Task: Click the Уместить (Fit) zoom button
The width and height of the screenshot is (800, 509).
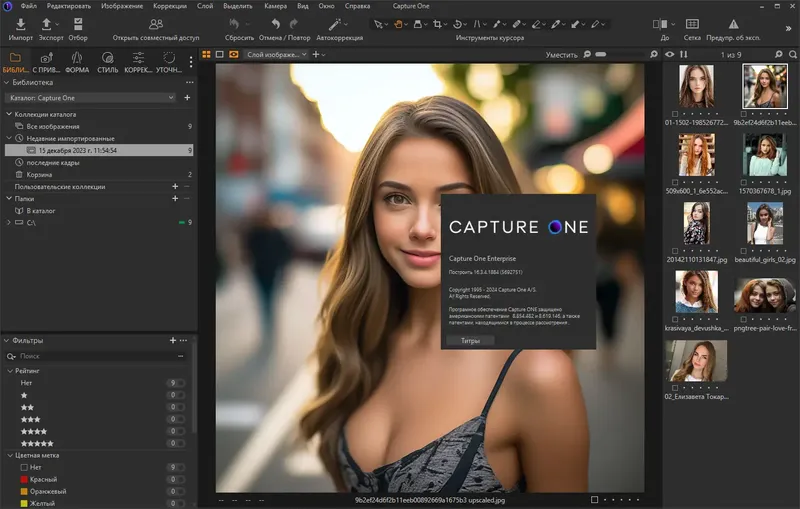Action: point(561,55)
